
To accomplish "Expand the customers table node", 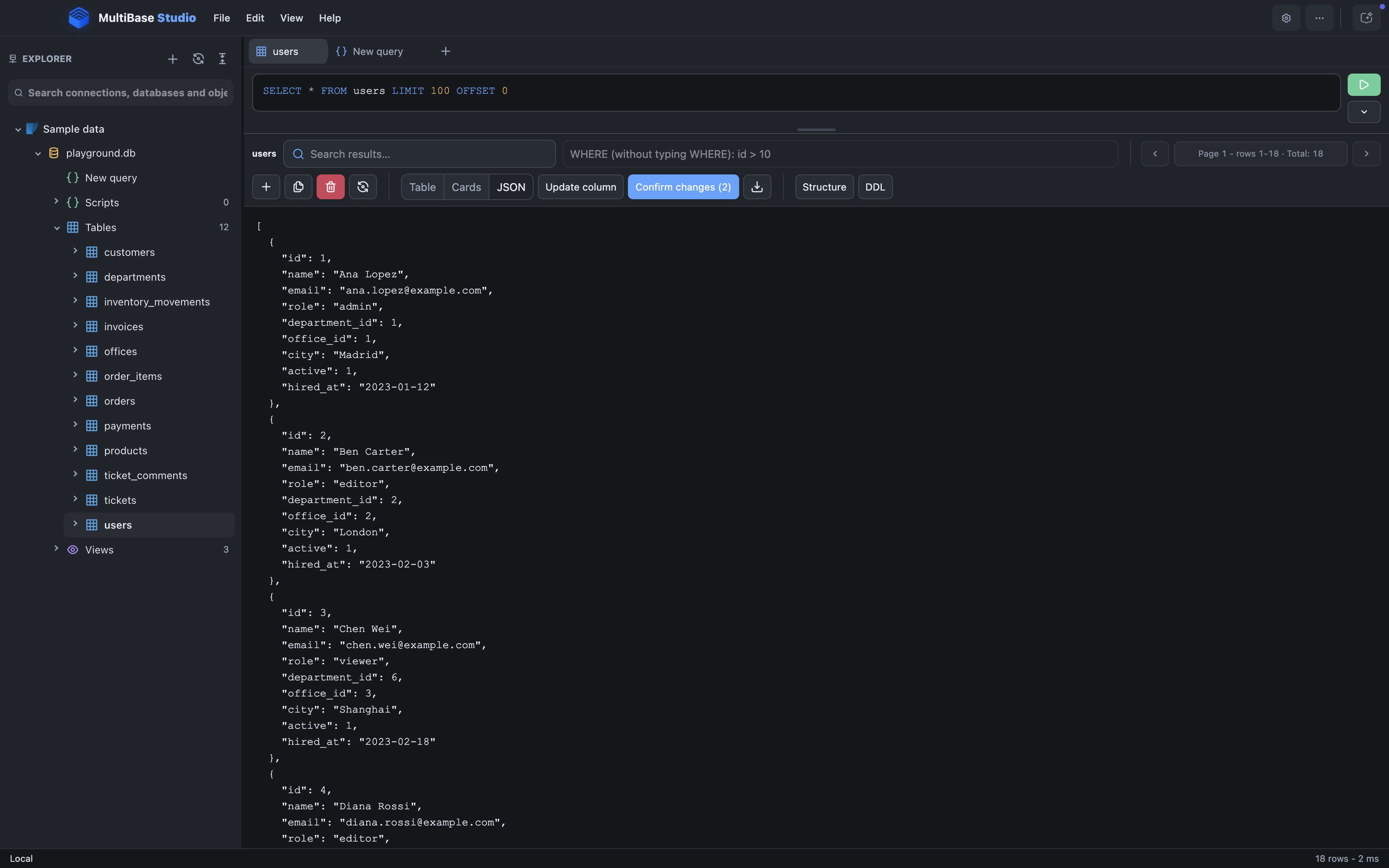I will [75, 251].
